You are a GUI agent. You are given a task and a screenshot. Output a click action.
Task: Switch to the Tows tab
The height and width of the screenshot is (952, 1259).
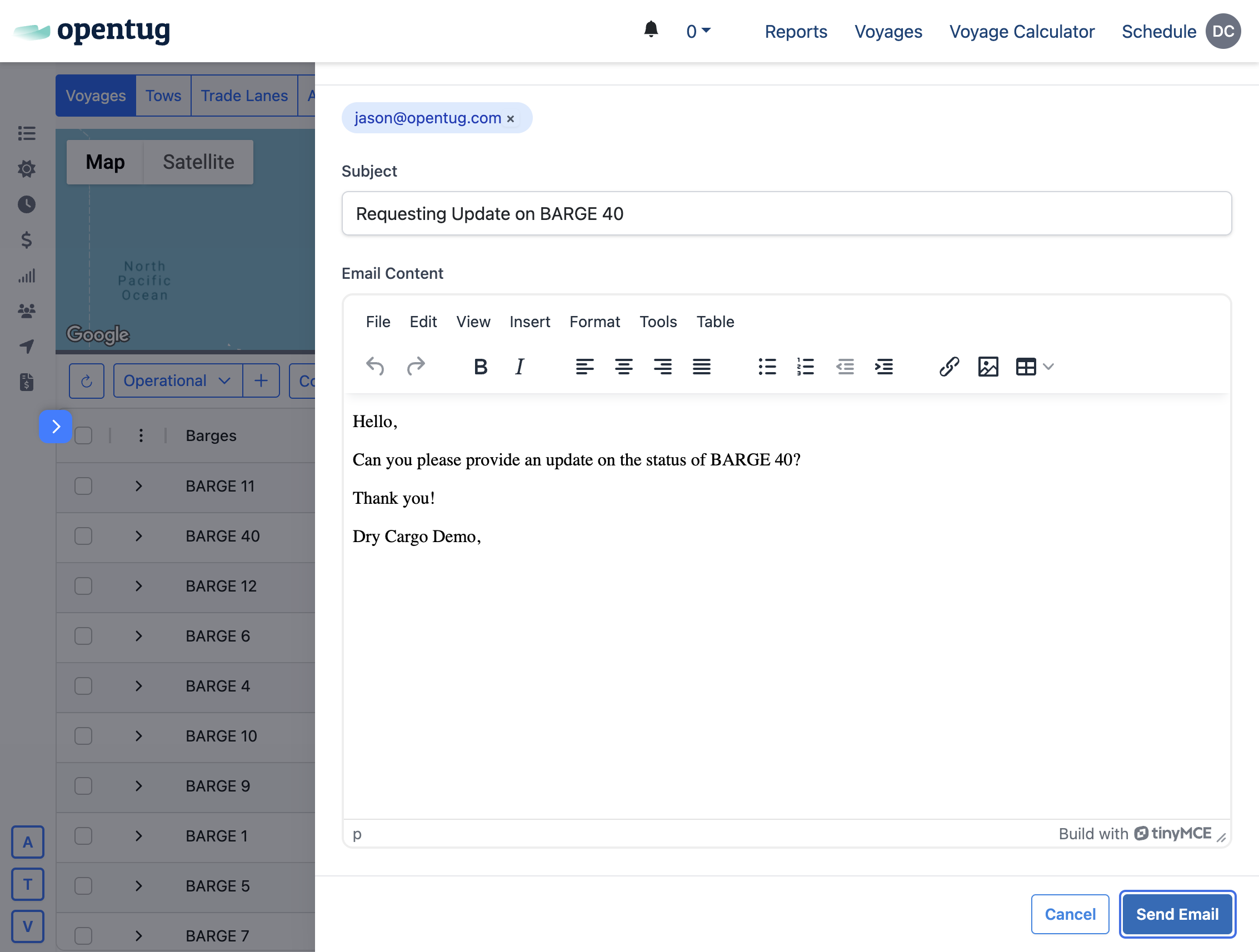point(163,96)
